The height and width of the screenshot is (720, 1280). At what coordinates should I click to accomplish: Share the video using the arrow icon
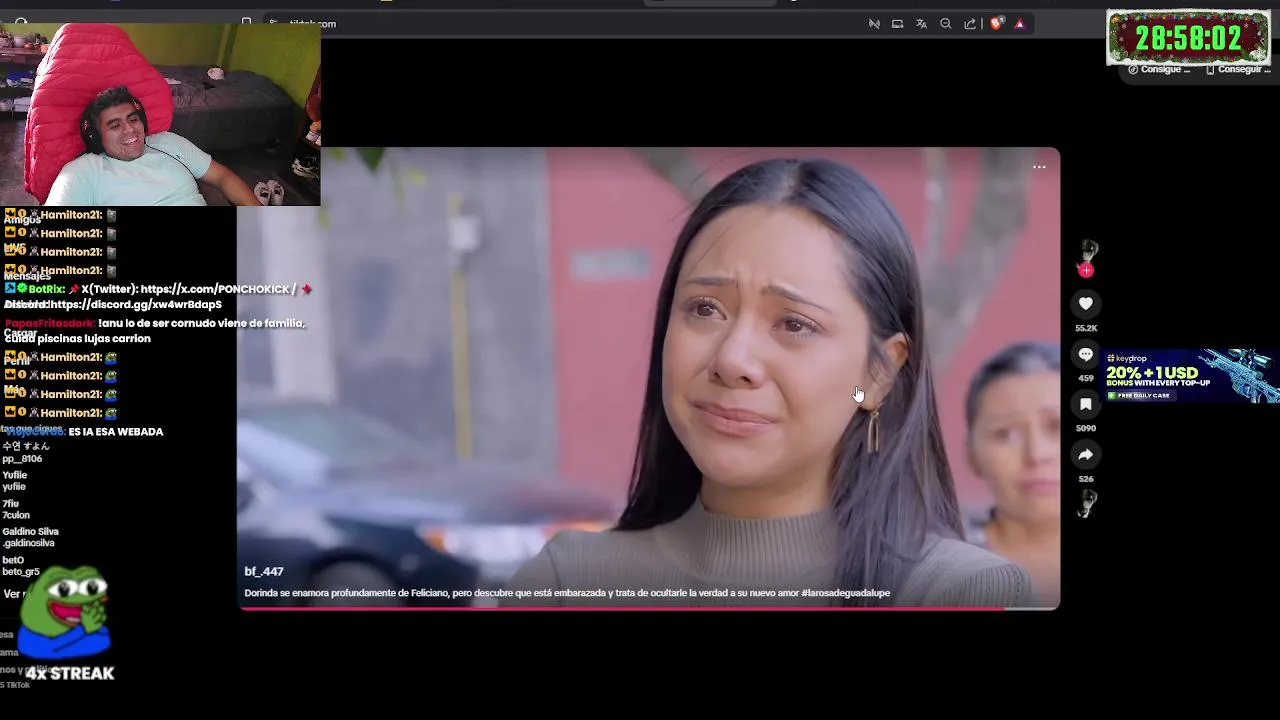tap(1086, 455)
